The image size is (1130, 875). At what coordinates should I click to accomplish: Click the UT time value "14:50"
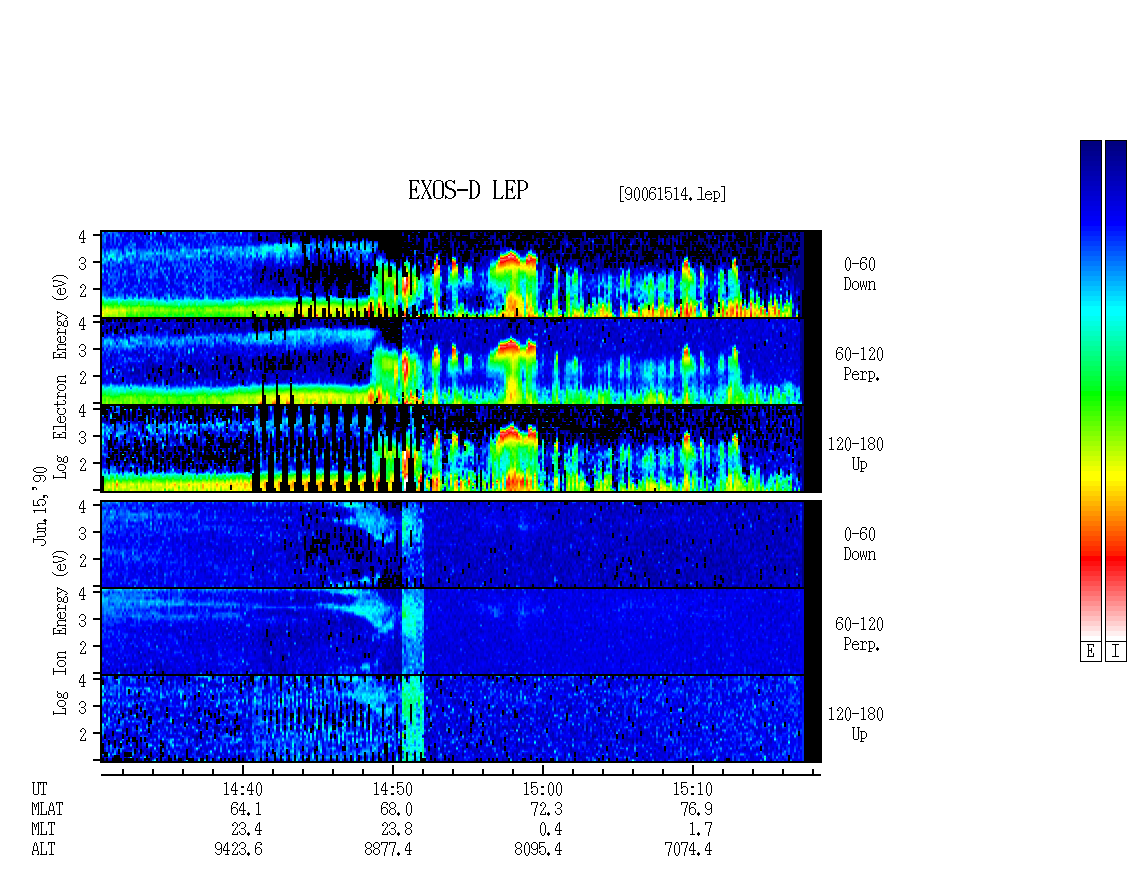pos(392,789)
